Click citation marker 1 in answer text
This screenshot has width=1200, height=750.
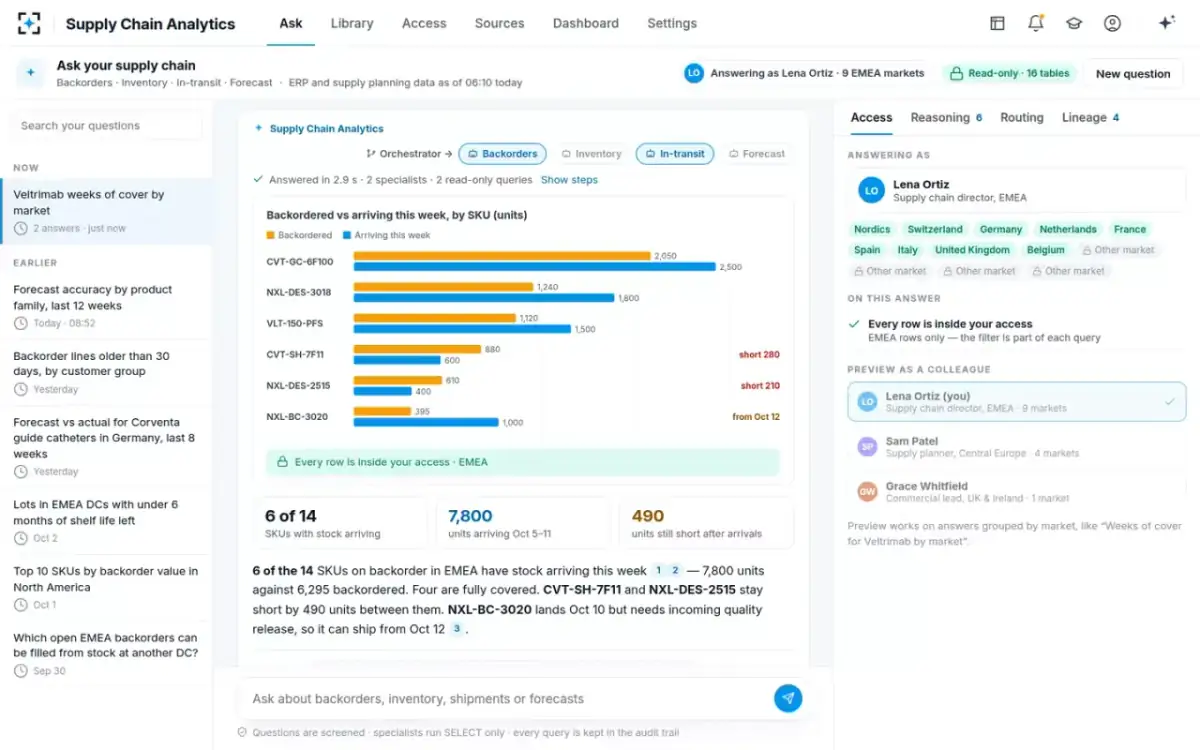(659, 570)
